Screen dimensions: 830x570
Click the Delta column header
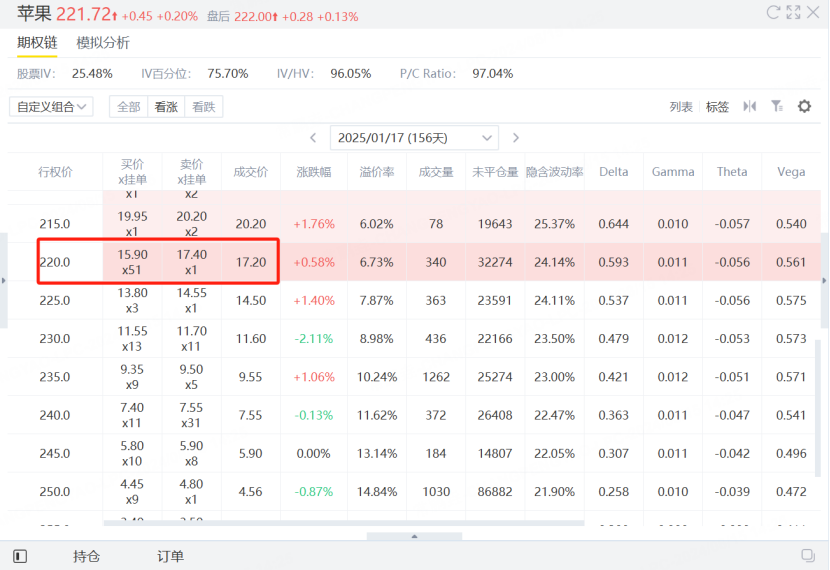click(x=614, y=172)
